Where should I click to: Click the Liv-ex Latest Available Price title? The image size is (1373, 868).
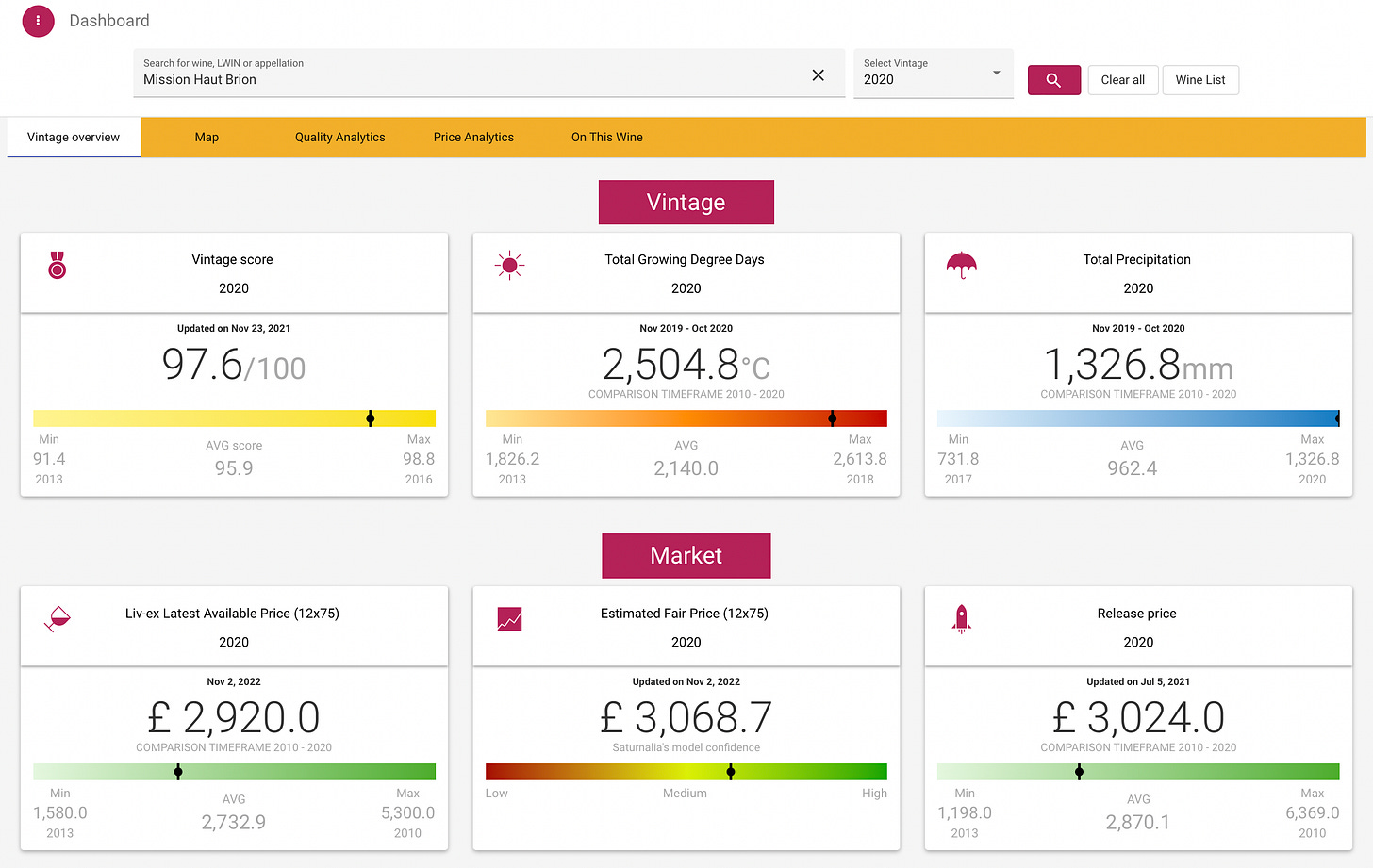pos(232,614)
